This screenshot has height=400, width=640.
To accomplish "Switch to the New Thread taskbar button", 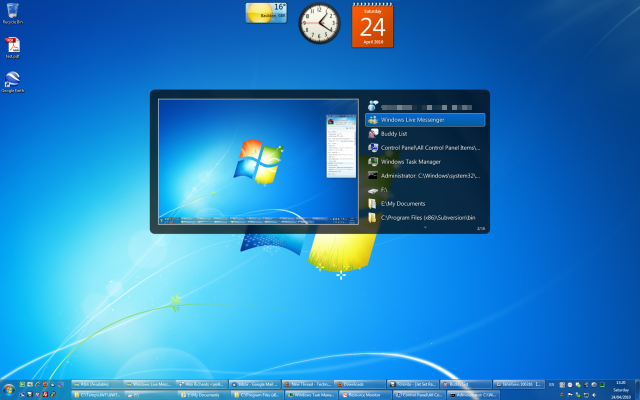I will (307, 384).
